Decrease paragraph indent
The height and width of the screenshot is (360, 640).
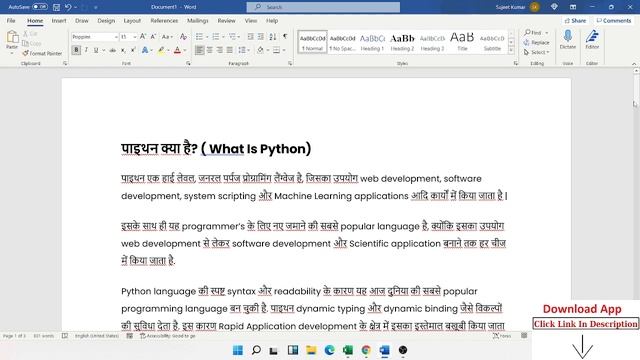click(x=251, y=37)
